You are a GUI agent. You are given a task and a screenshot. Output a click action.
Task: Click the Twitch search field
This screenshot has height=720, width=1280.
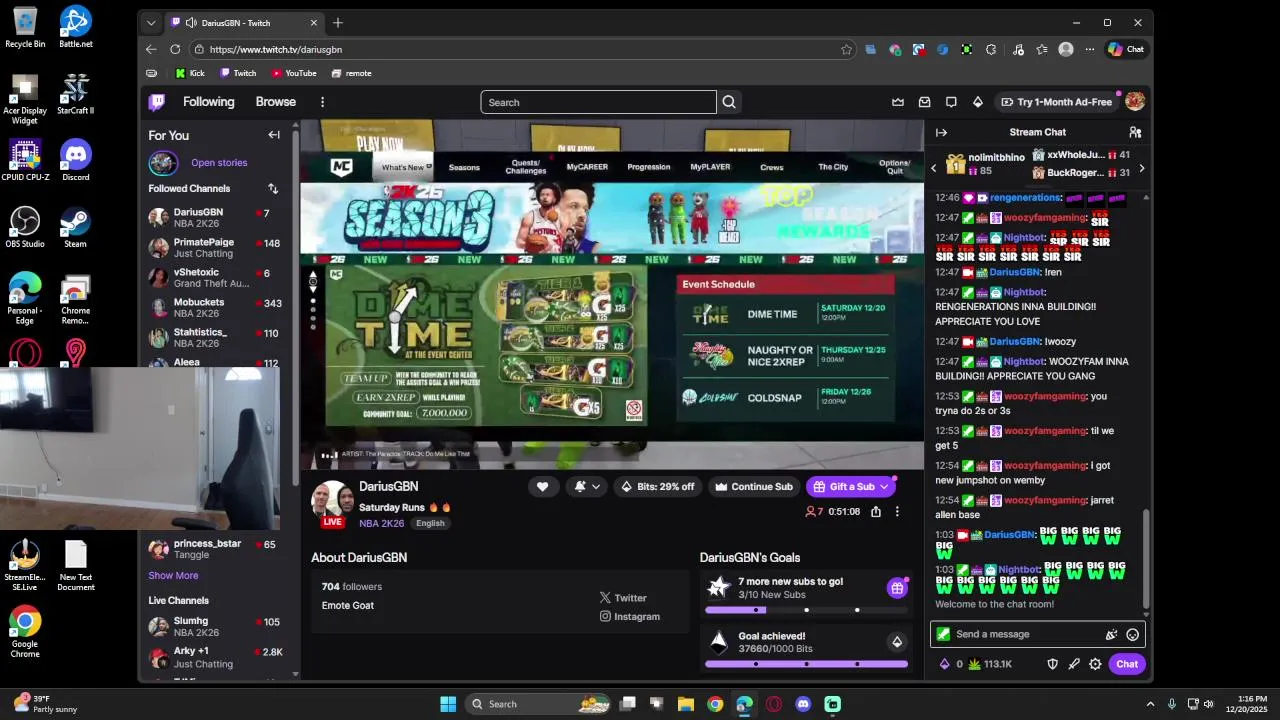click(598, 102)
